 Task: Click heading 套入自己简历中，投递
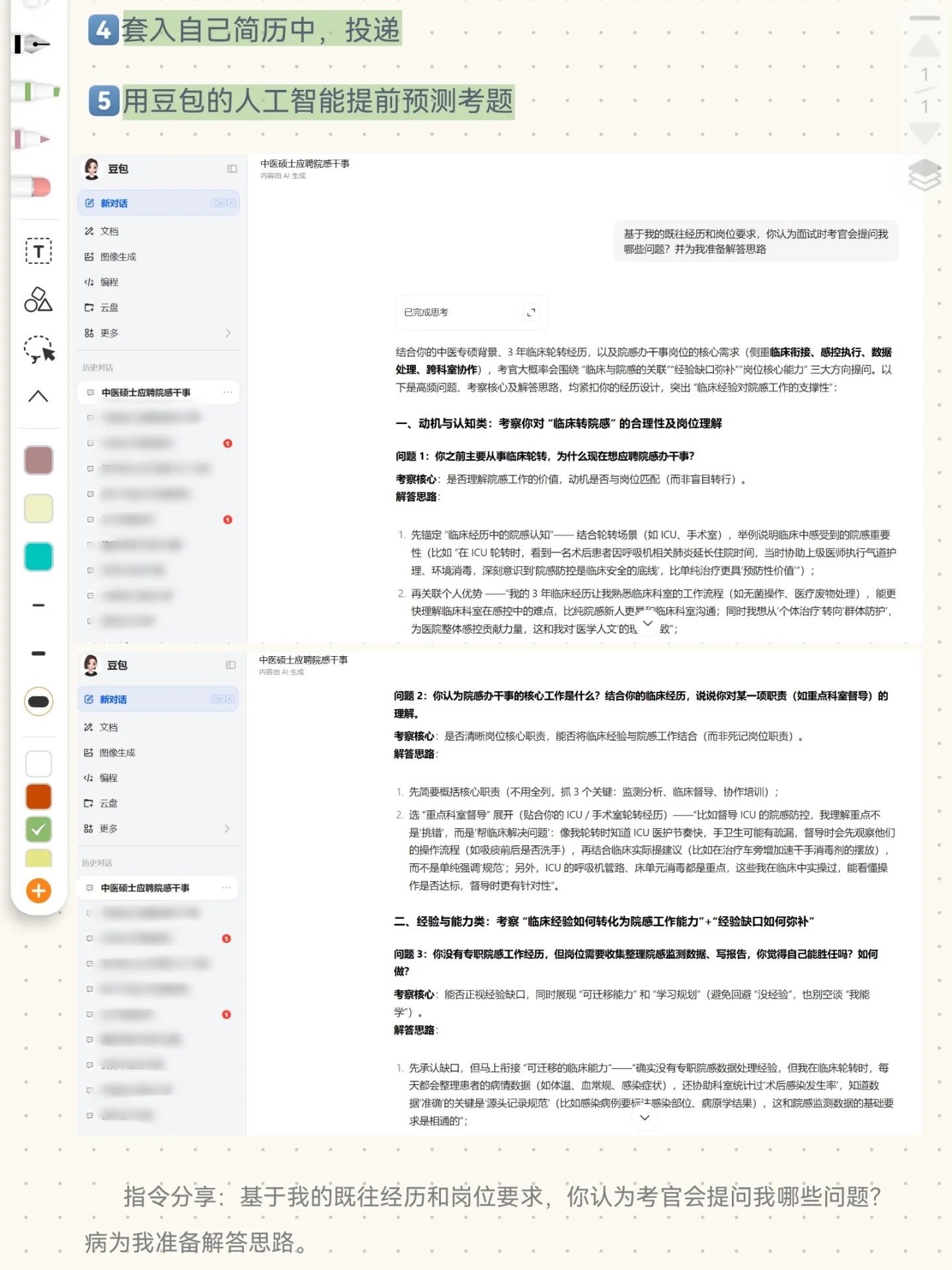coord(261,30)
